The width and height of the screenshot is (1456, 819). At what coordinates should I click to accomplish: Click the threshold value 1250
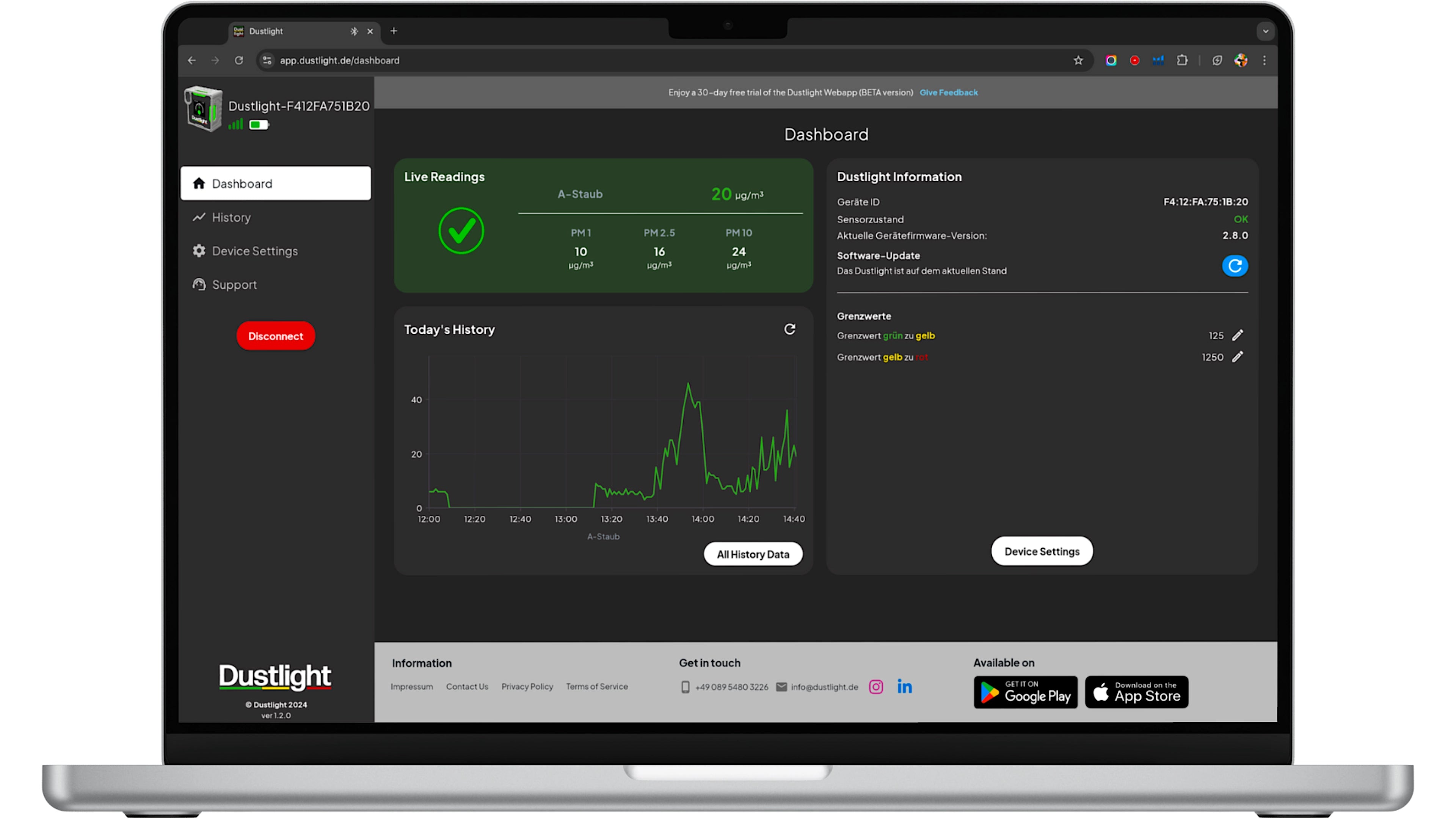tap(1213, 357)
